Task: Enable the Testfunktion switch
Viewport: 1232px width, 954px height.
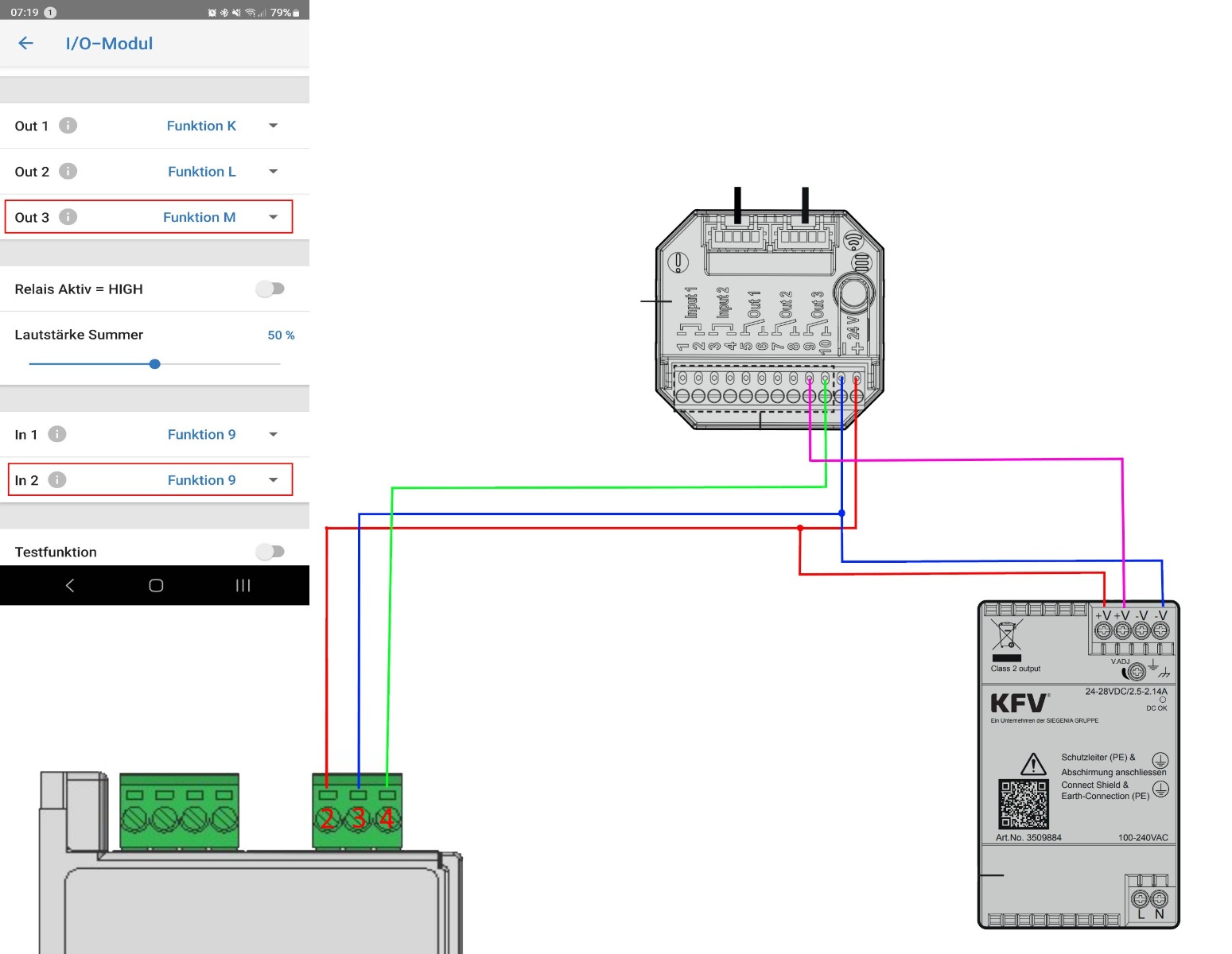Action: [270, 551]
